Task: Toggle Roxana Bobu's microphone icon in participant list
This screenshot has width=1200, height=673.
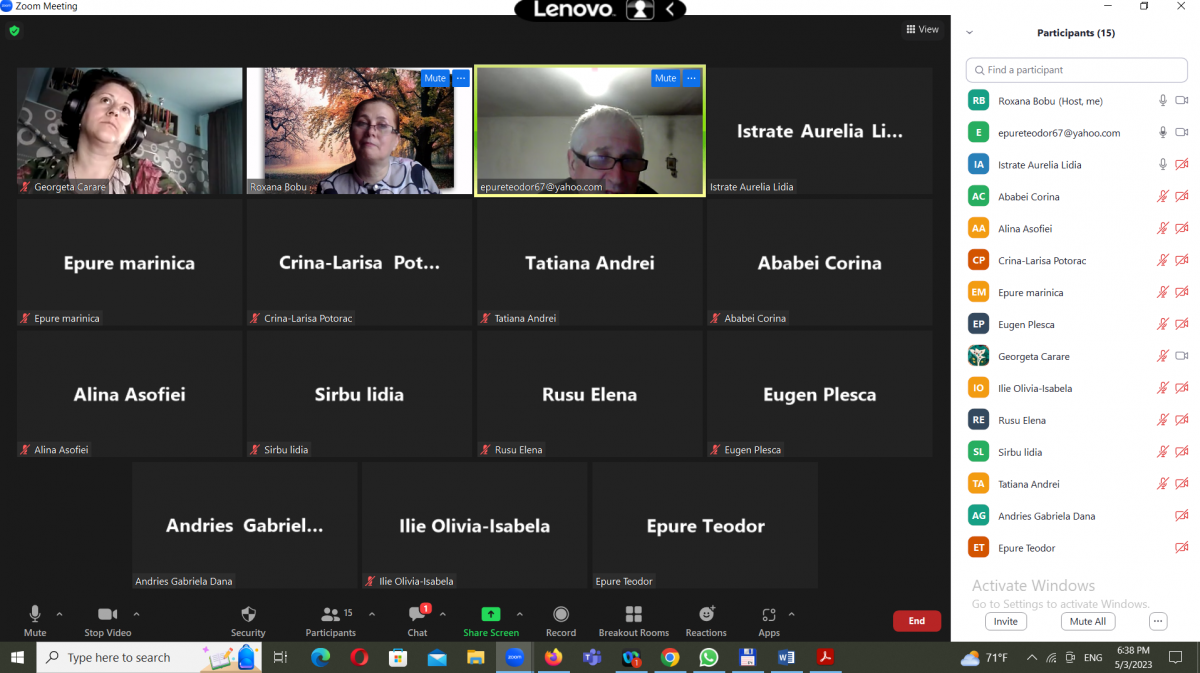Action: [x=1163, y=101]
